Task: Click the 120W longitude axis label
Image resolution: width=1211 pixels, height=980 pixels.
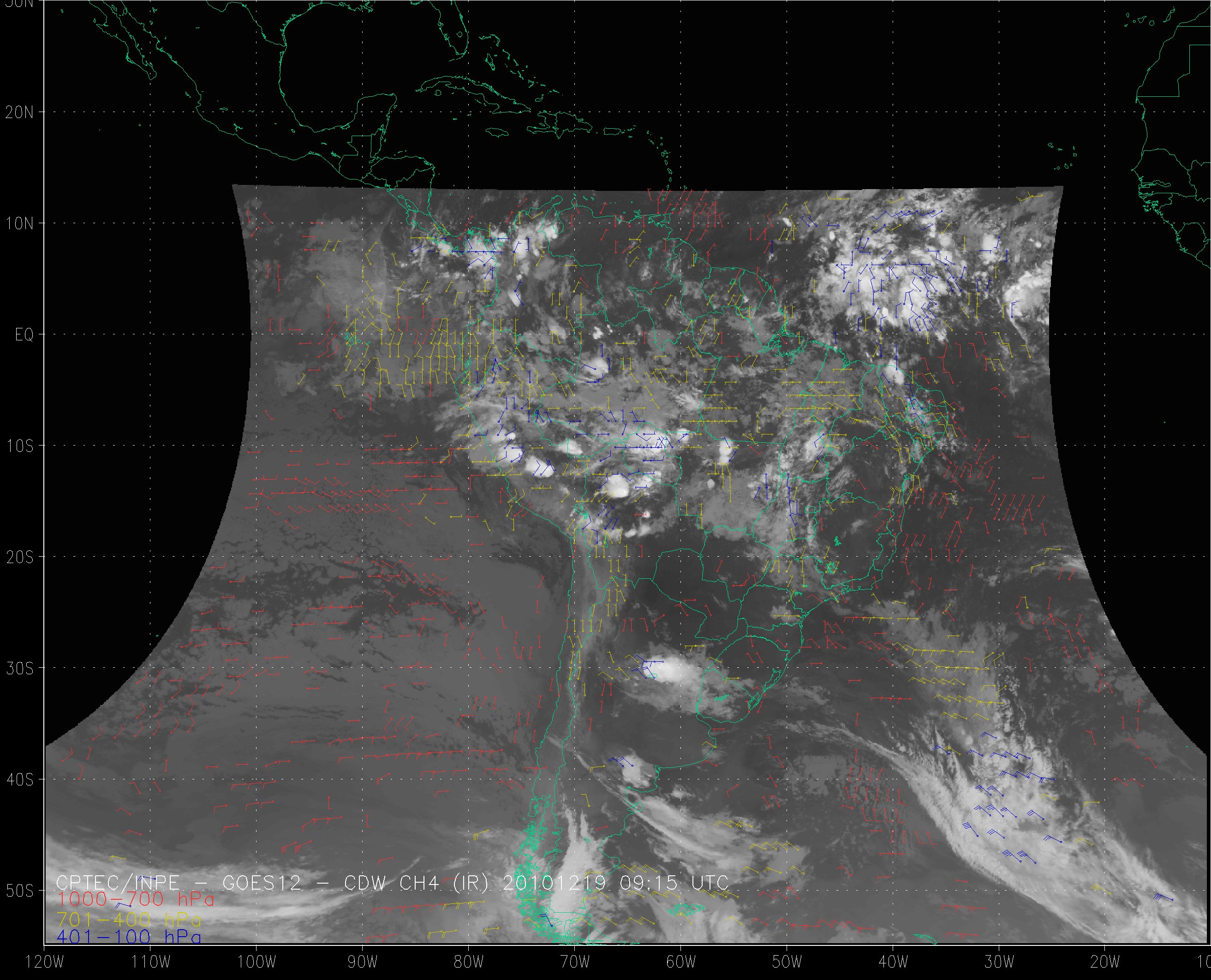Action: click(x=45, y=962)
